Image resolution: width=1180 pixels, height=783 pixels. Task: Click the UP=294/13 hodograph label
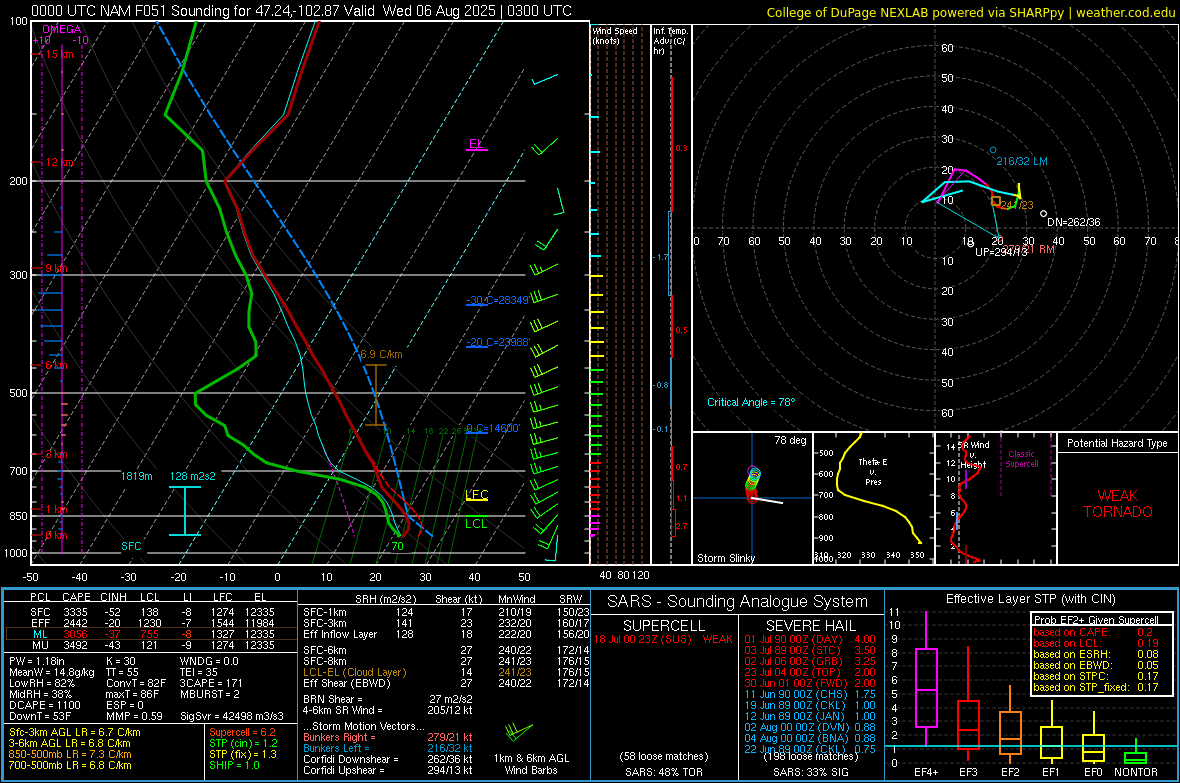(x=1001, y=252)
